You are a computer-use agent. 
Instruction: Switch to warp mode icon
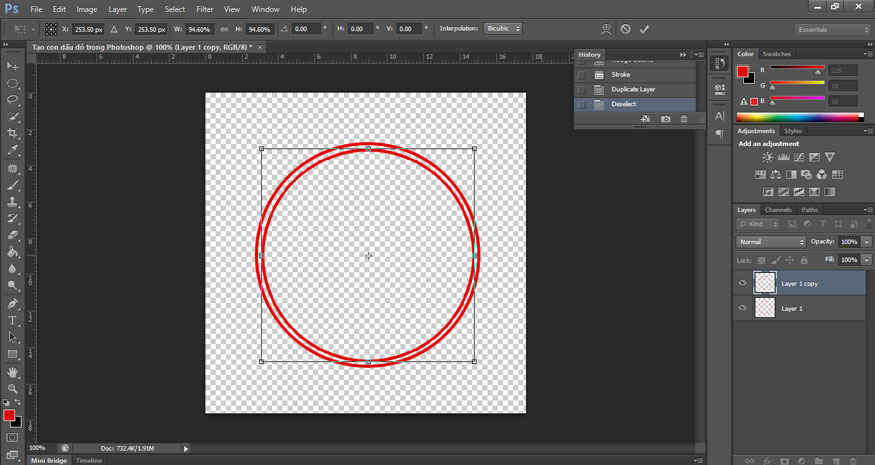pos(607,29)
